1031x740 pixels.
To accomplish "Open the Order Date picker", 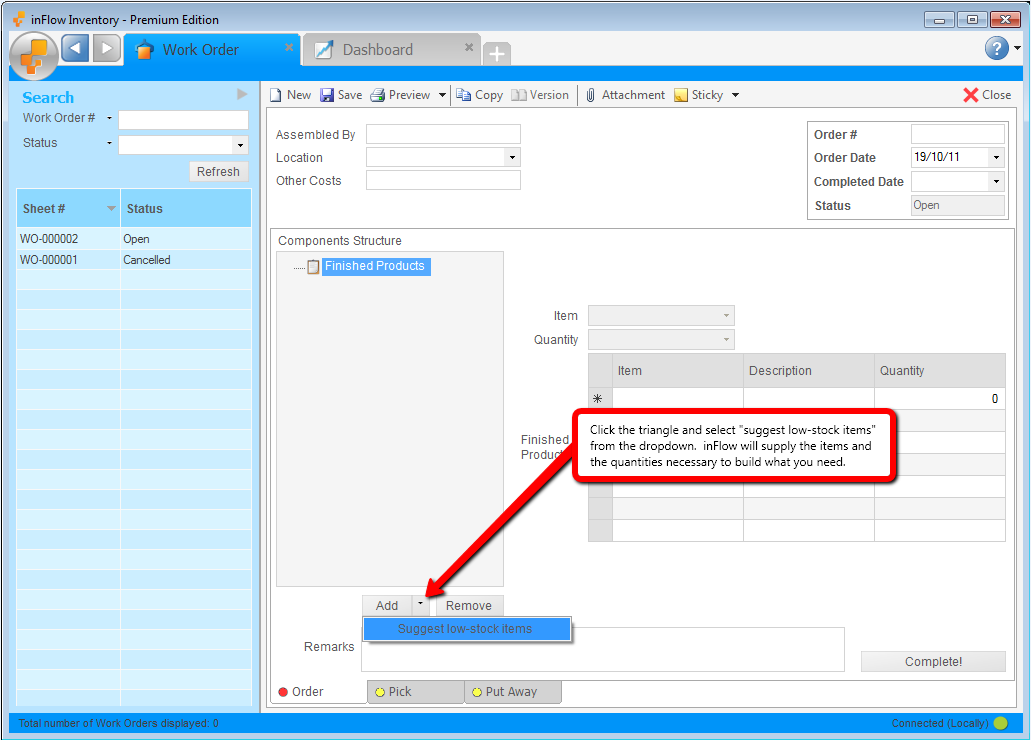I will (x=996, y=157).
